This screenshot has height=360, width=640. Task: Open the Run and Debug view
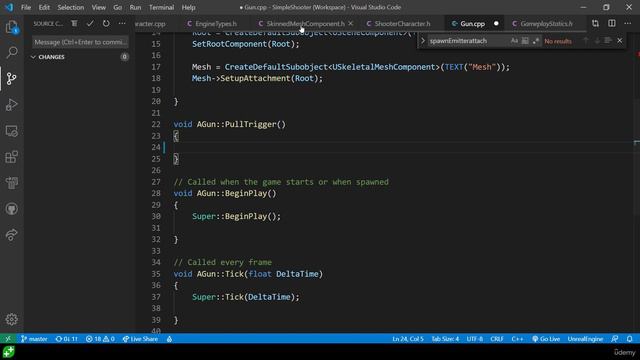[11, 104]
